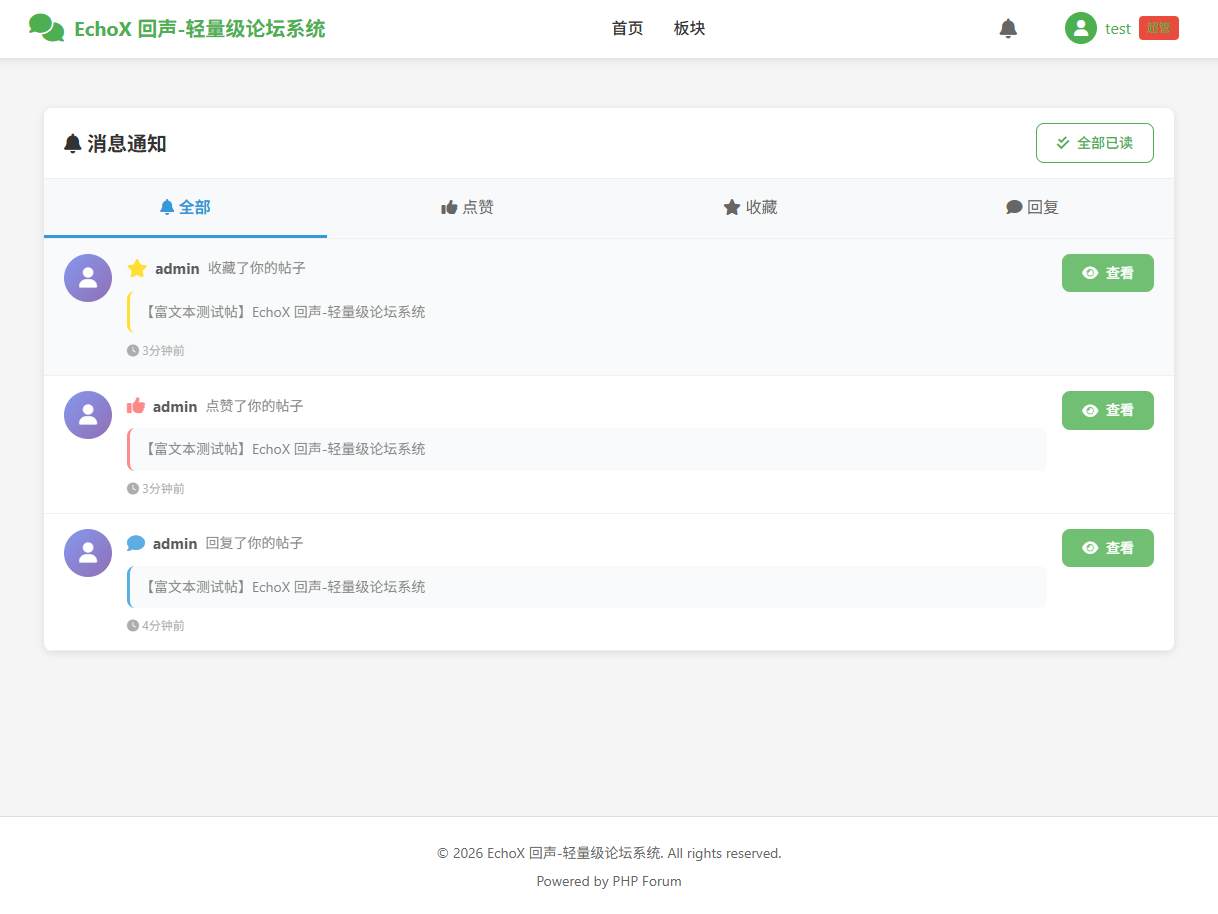Screen dimensions: 1218x914
Task: Open the notification bell icon in navbar
Action: click(1008, 28)
